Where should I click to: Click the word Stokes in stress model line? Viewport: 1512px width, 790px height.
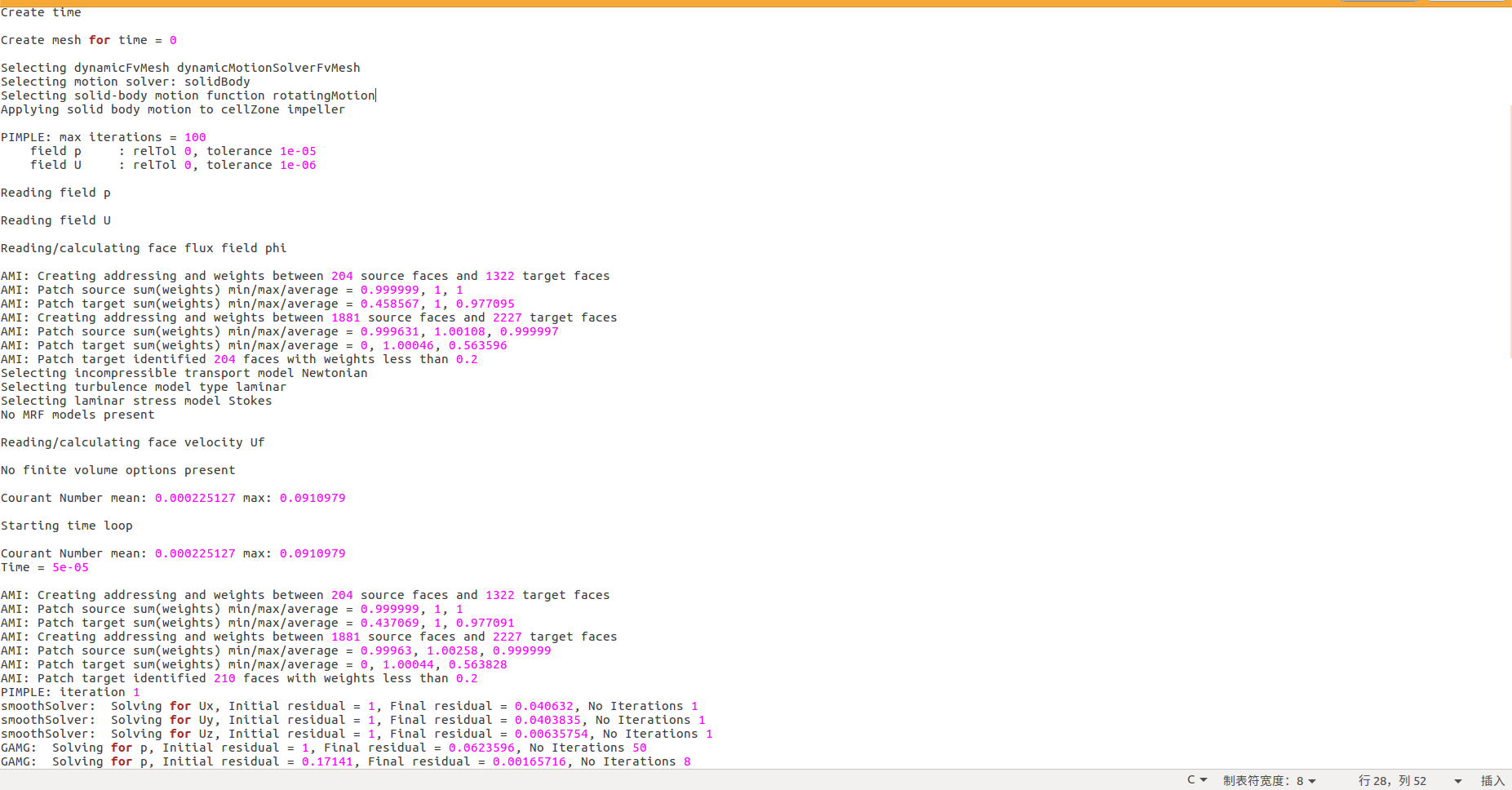coord(250,401)
